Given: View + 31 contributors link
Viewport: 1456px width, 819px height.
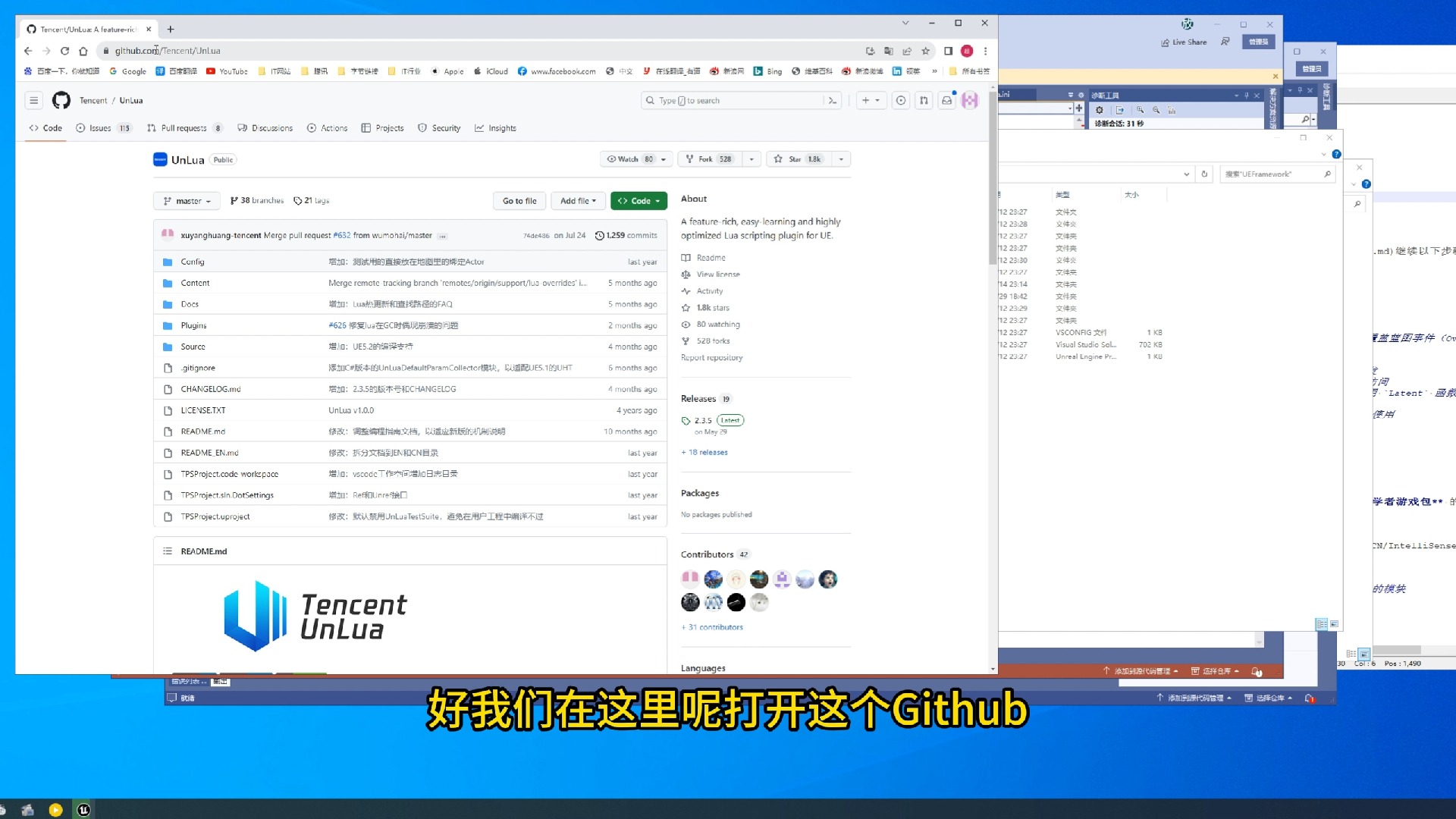Looking at the screenshot, I should tap(712, 627).
